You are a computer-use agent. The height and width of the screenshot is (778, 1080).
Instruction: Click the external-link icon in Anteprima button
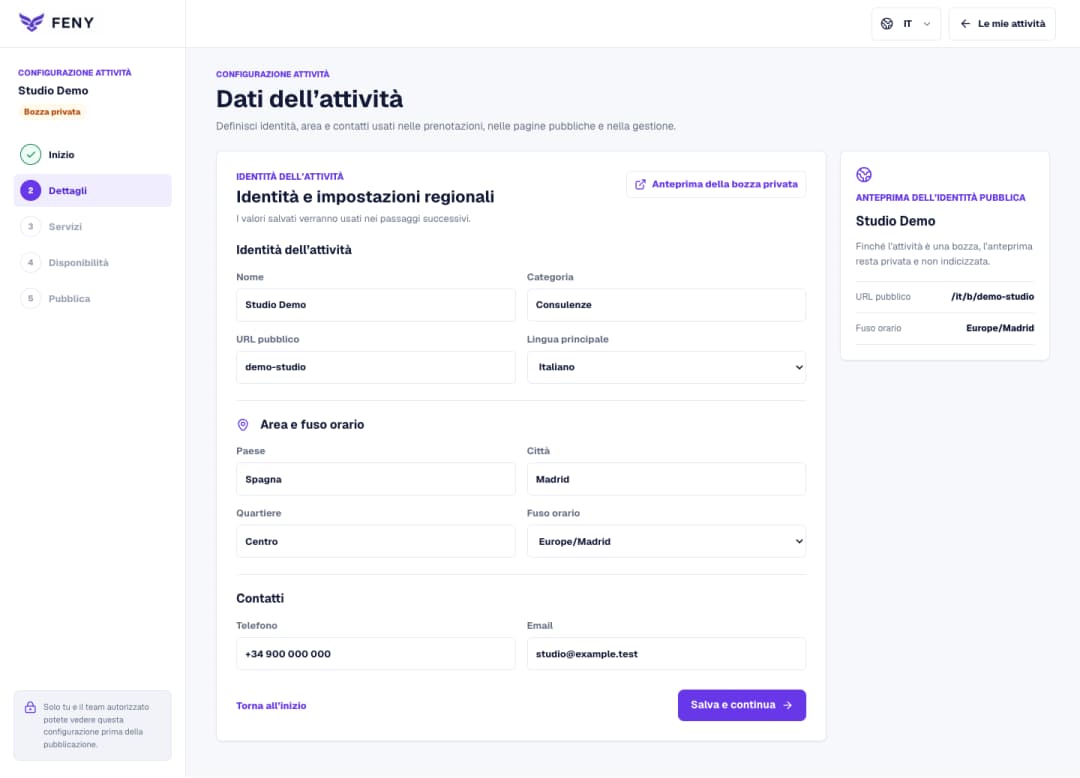[640, 185]
